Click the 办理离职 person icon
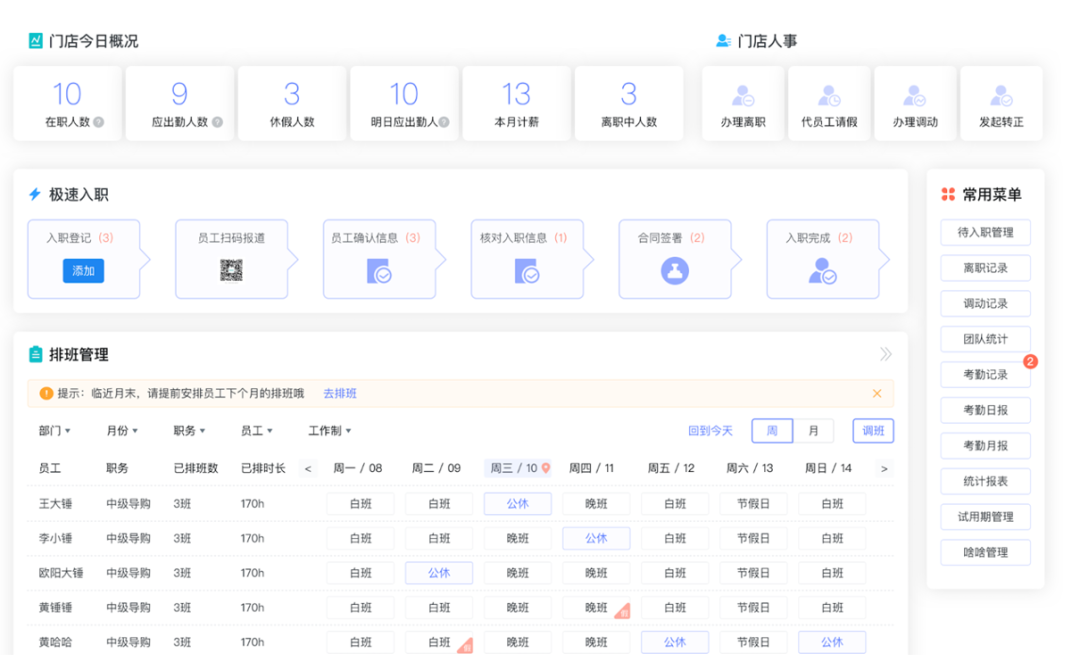 [743, 96]
